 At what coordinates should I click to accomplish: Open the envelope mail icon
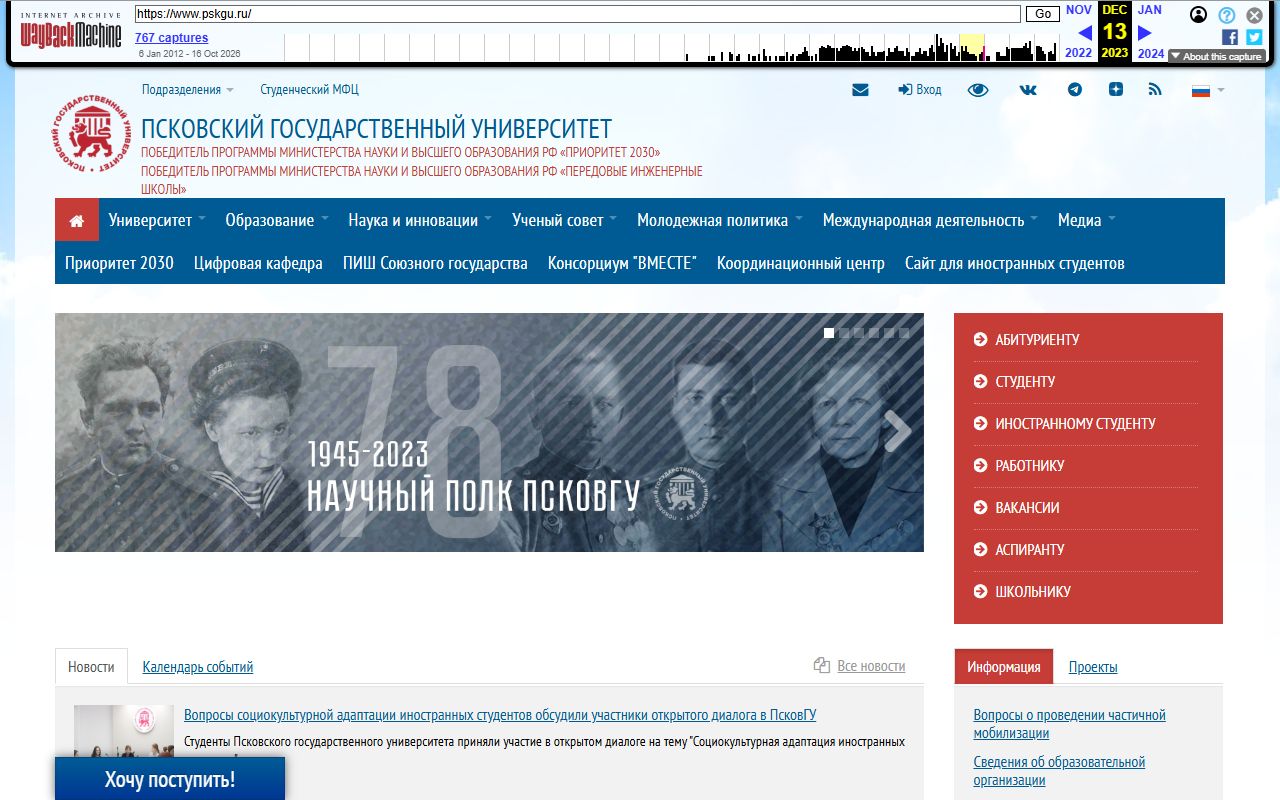coord(860,90)
